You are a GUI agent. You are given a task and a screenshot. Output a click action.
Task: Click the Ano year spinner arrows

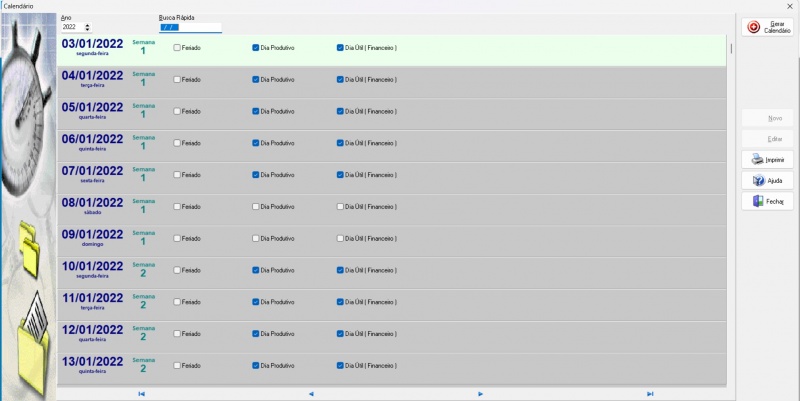tap(87, 27)
